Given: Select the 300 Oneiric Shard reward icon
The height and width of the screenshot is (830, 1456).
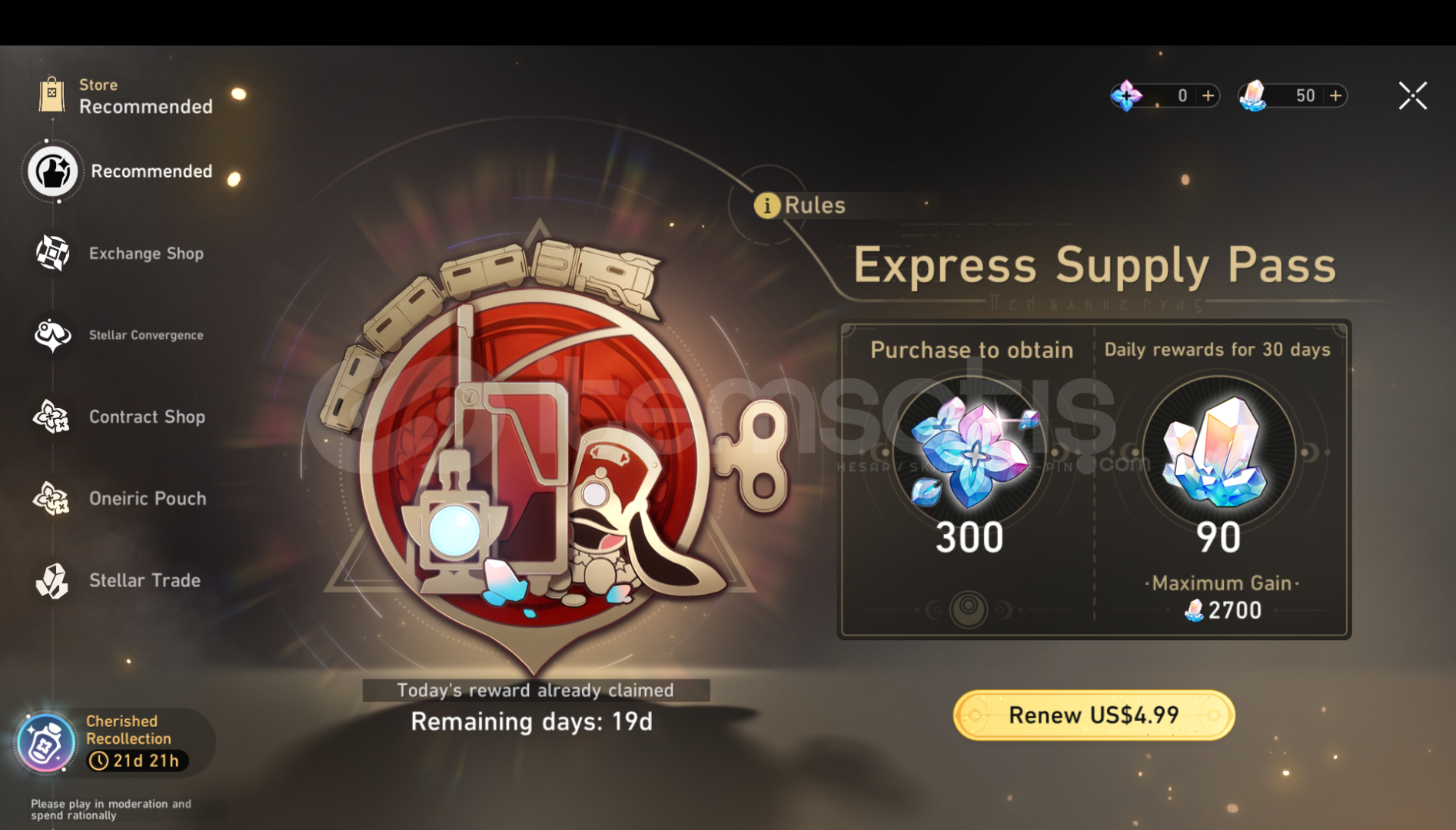Looking at the screenshot, I should [970, 452].
